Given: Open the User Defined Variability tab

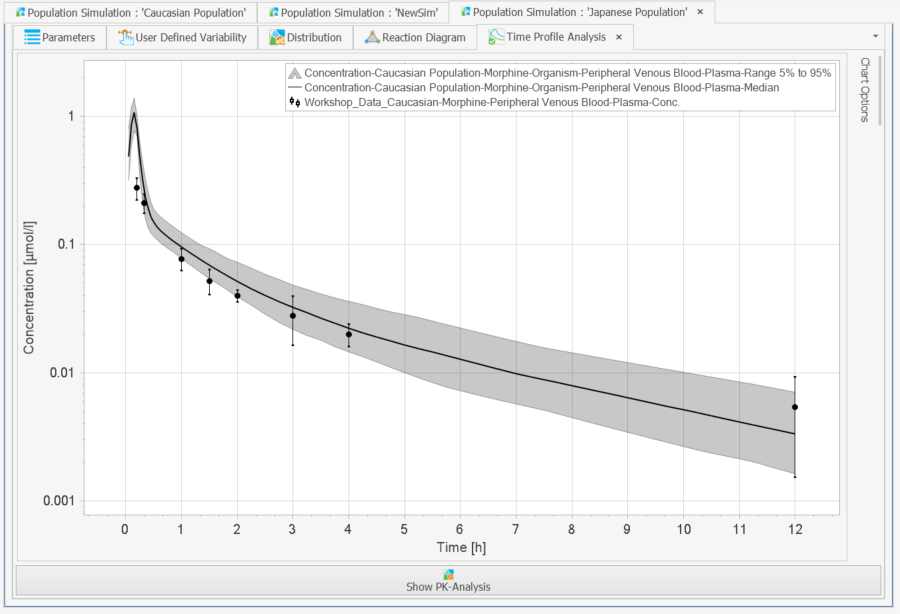Looking at the screenshot, I should 182,37.
